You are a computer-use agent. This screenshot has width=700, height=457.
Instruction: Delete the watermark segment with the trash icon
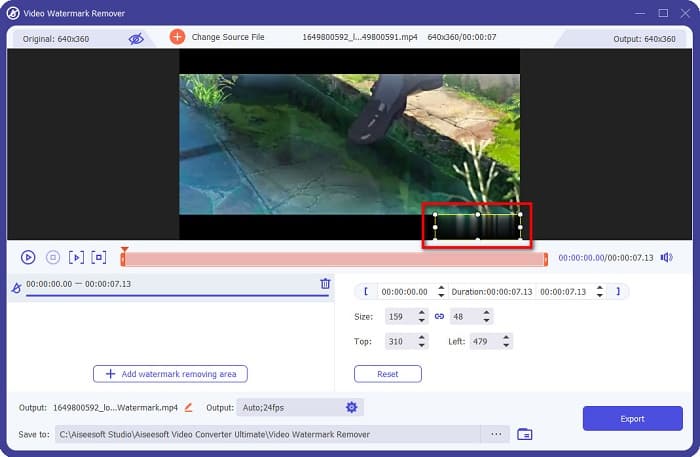[325, 283]
